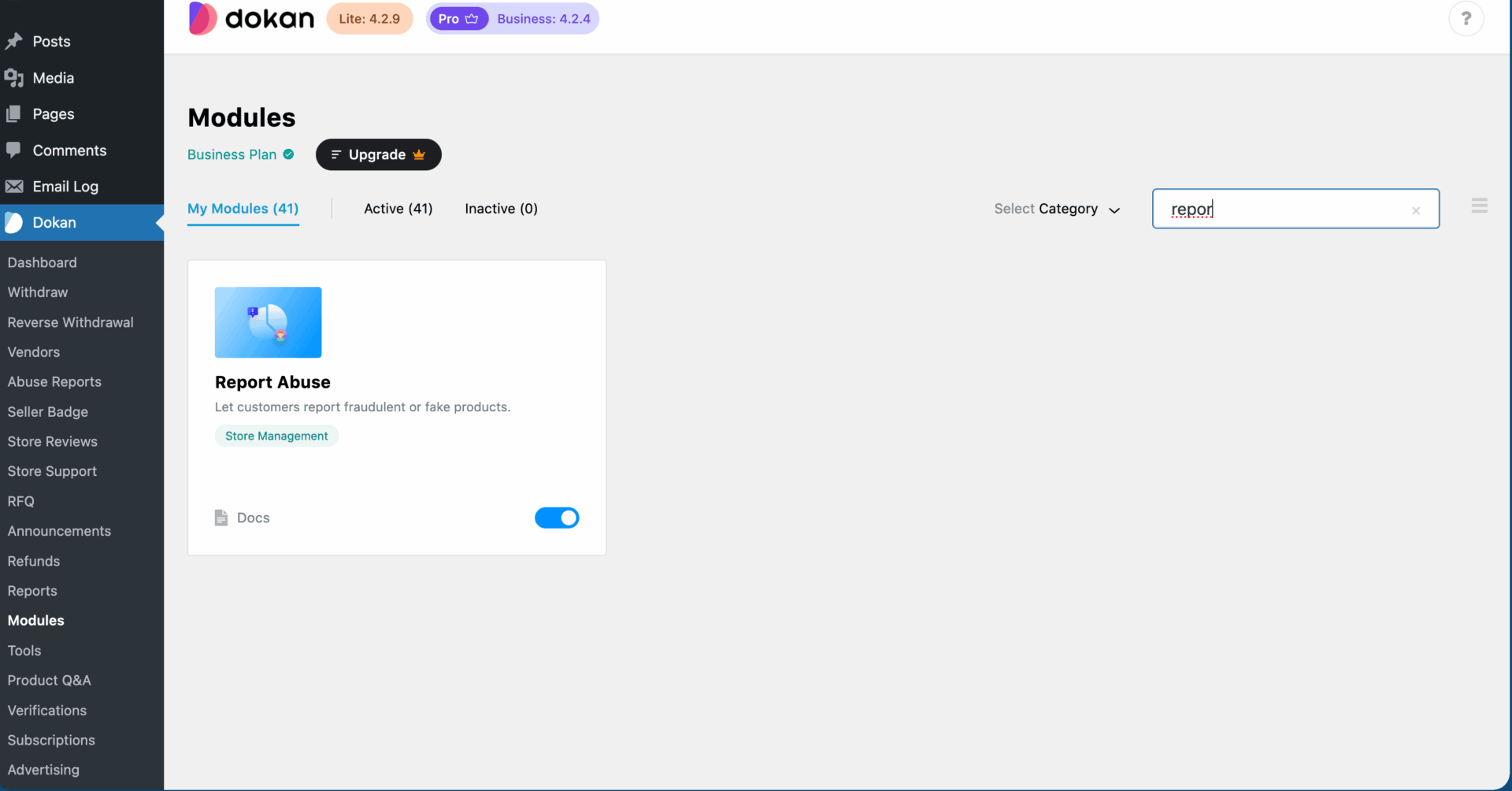The width and height of the screenshot is (1512, 791).
Task: Click the list view icon beside search
Action: click(1479, 204)
